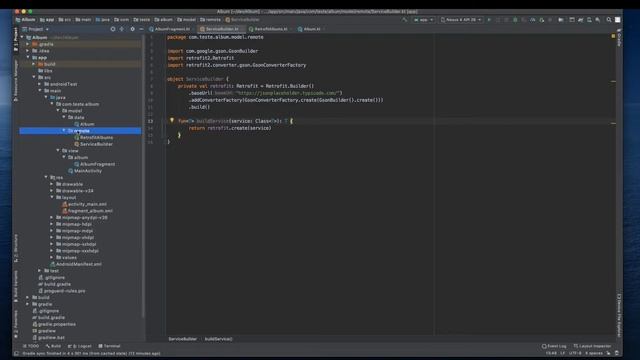
Task: Click the locate-file target icon in Project panel
Action: tap(113, 29)
